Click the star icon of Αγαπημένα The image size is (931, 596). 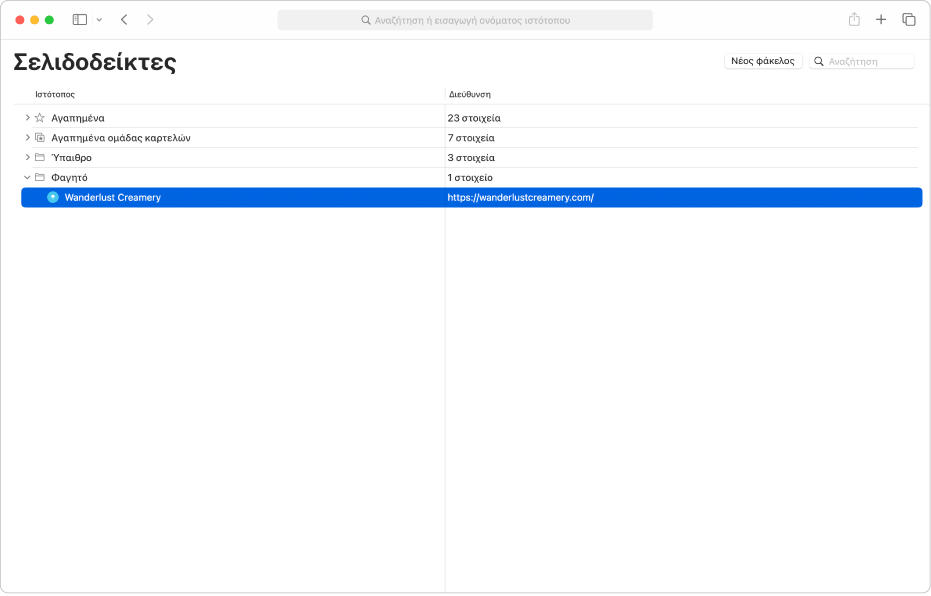[x=40, y=118]
